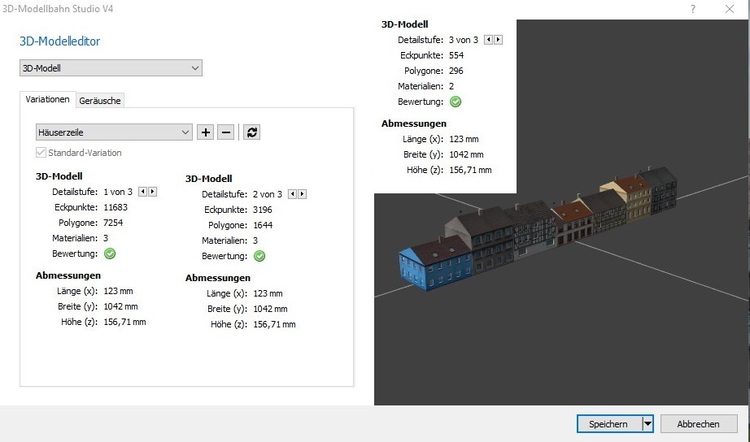Open help with the question mark button
The width and height of the screenshot is (750, 442).
(x=693, y=9)
